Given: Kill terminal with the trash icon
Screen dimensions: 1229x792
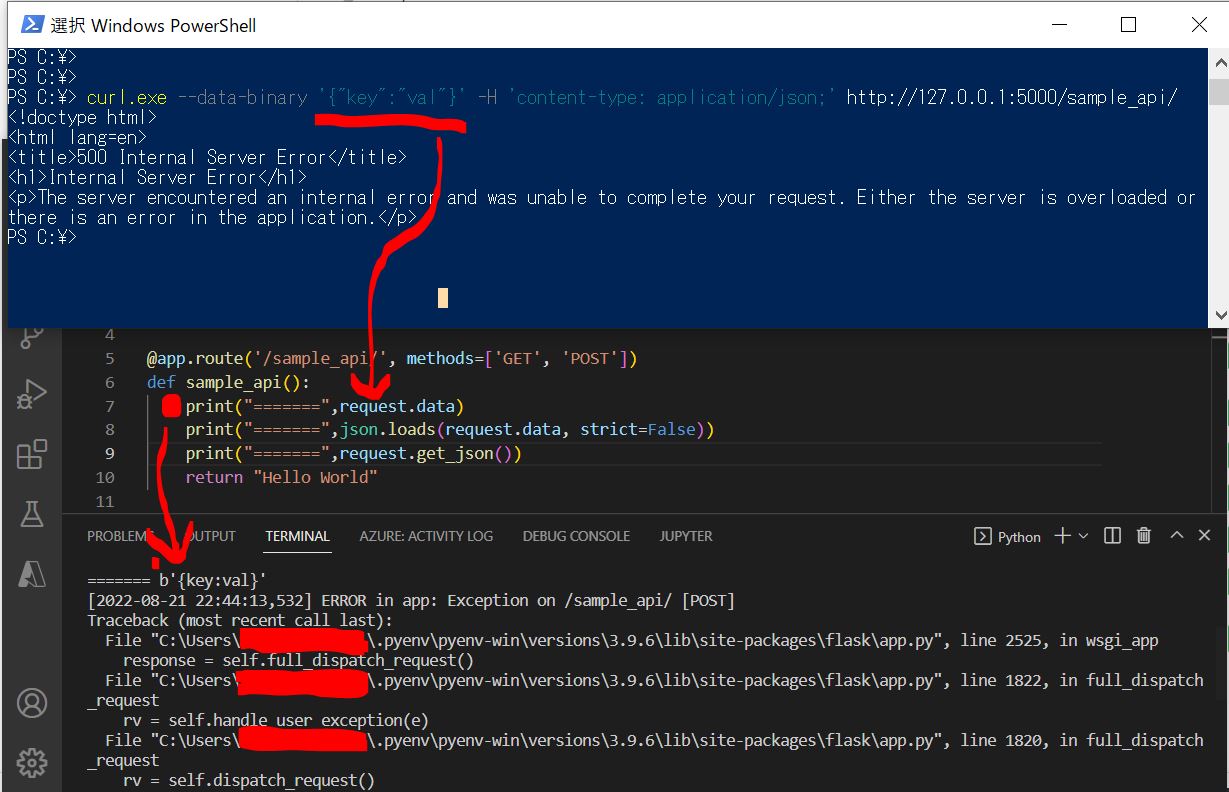Looking at the screenshot, I should [x=1144, y=536].
